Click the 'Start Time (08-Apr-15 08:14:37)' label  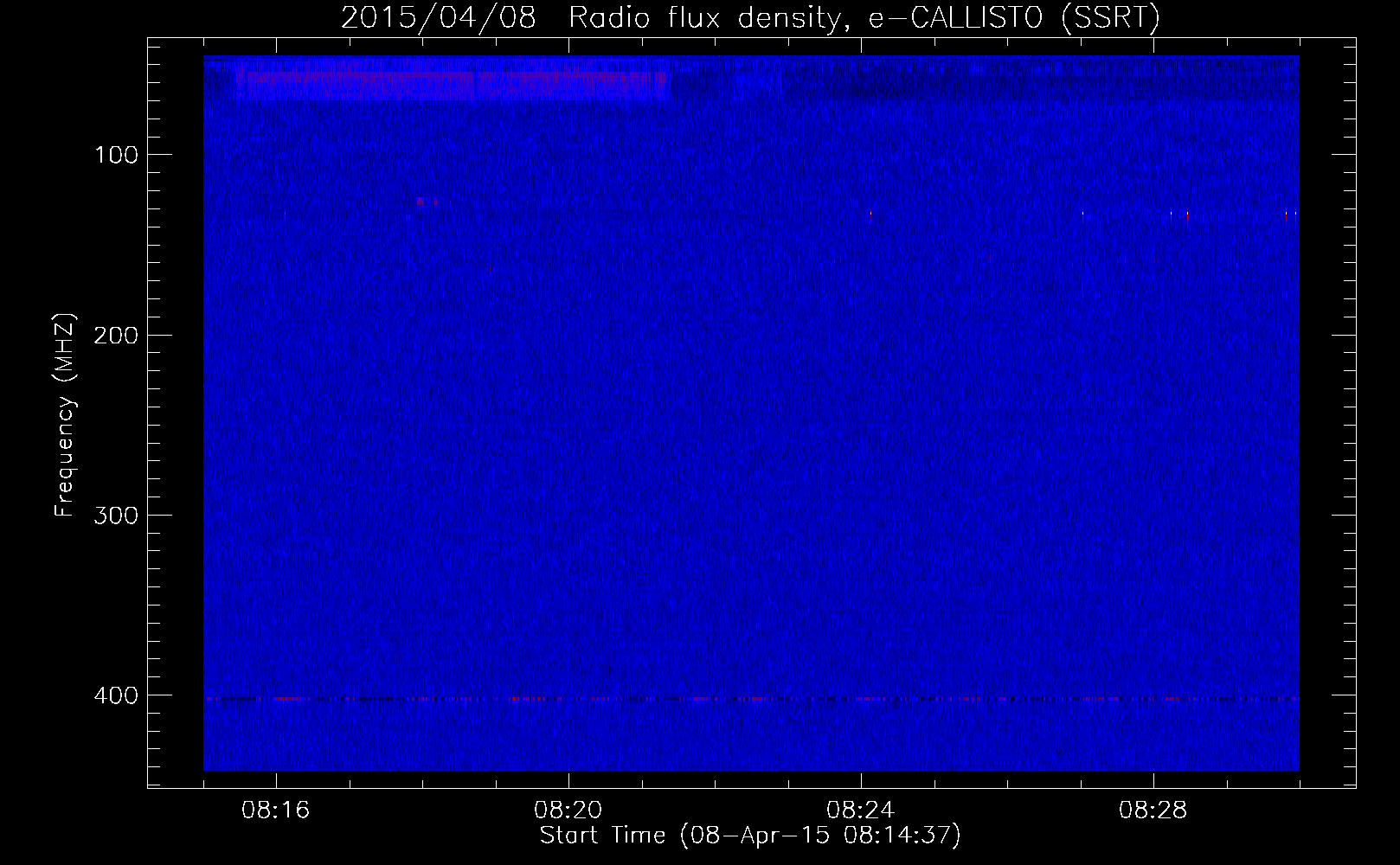(750, 836)
